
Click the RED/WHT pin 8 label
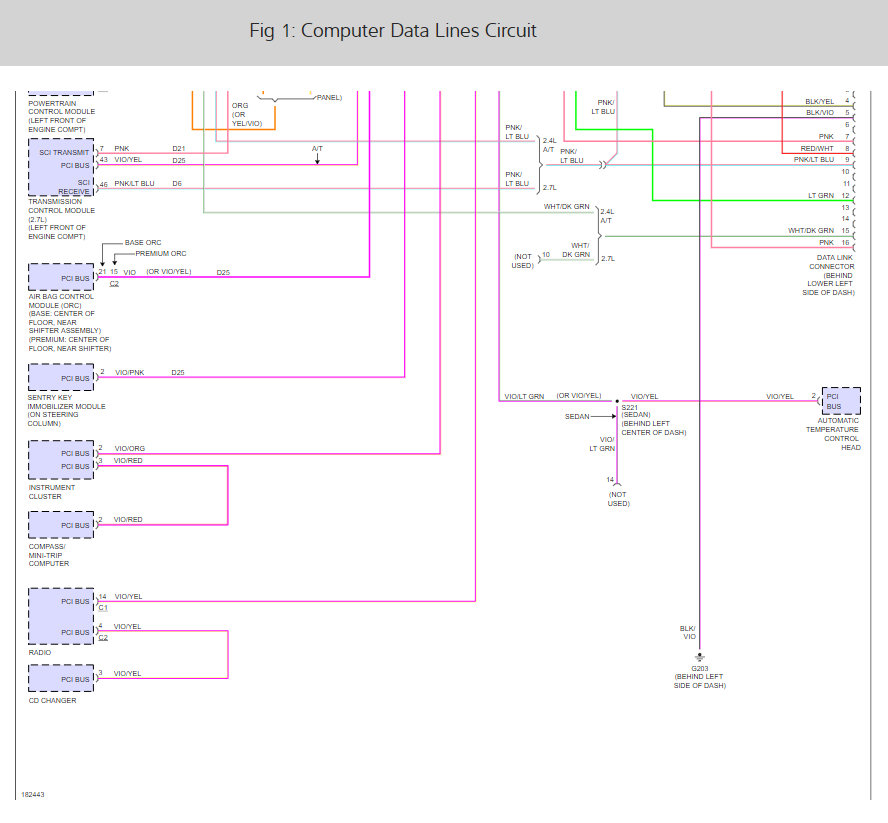[x=825, y=148]
